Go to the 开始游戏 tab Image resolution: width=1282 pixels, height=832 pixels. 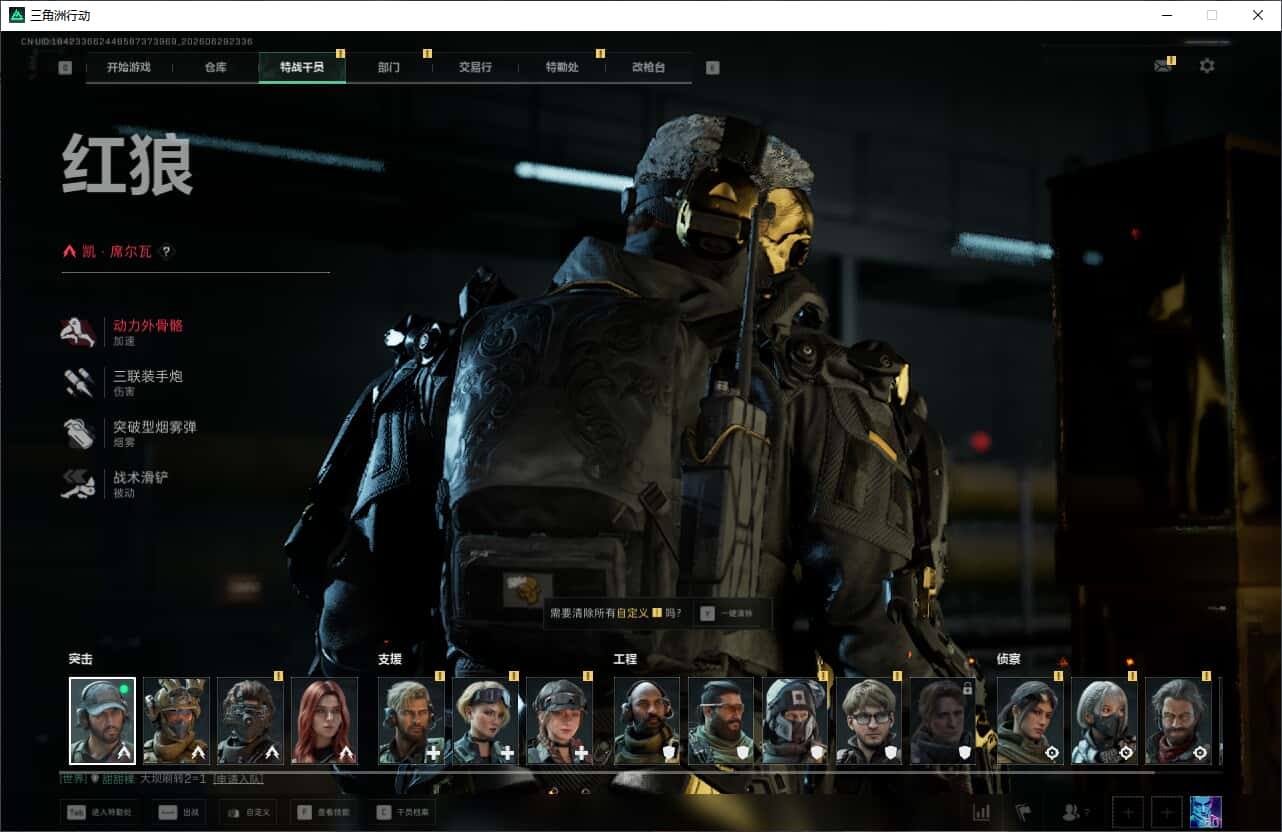(129, 68)
